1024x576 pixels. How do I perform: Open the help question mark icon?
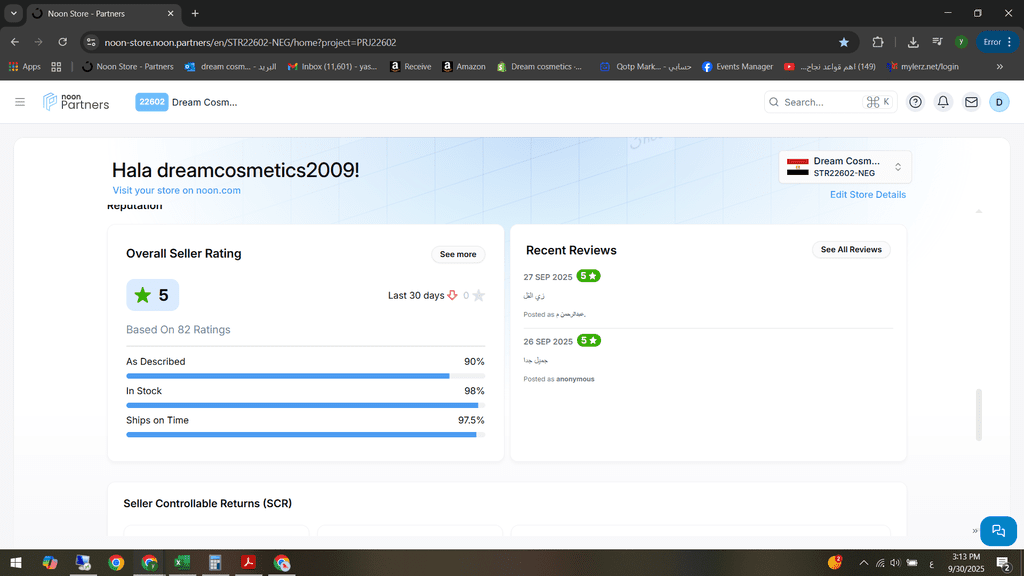click(916, 102)
